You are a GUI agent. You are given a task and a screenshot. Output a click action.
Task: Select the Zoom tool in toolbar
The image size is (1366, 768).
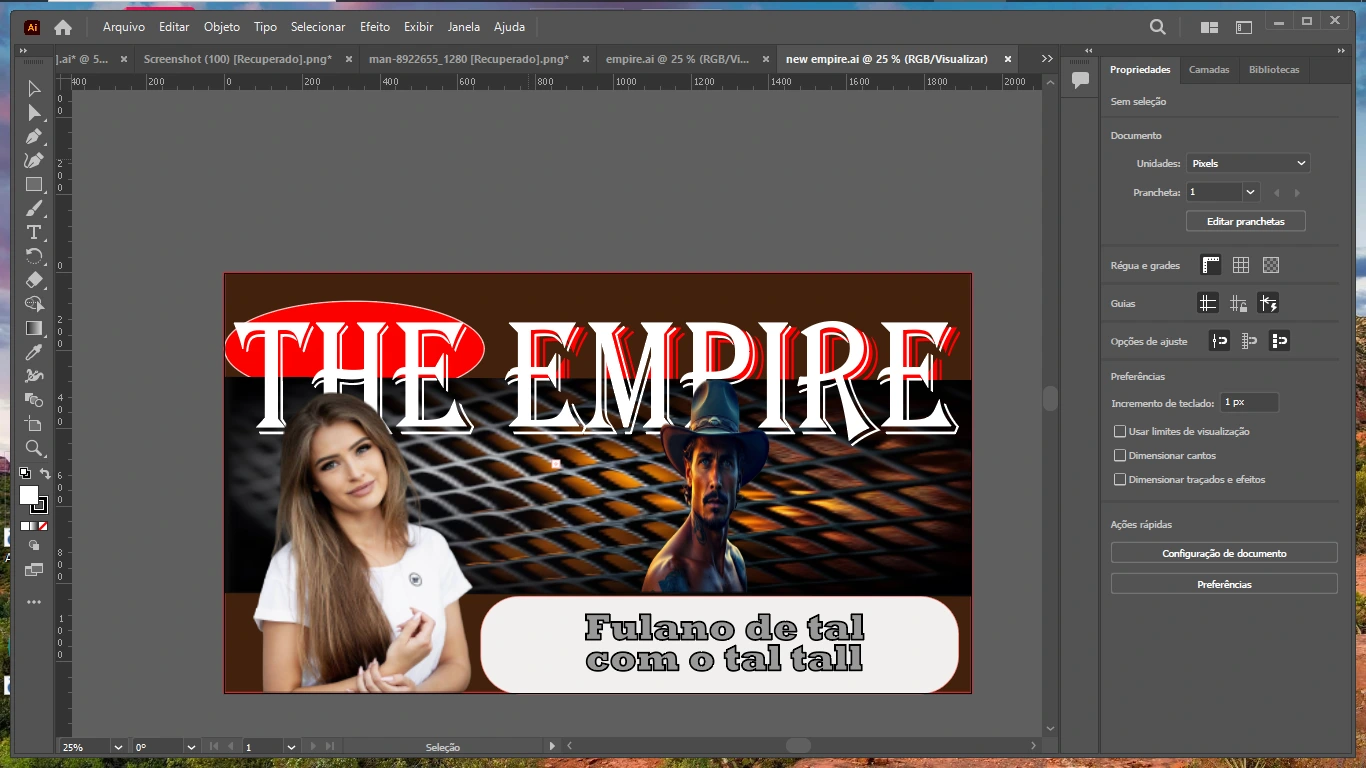[x=34, y=448]
